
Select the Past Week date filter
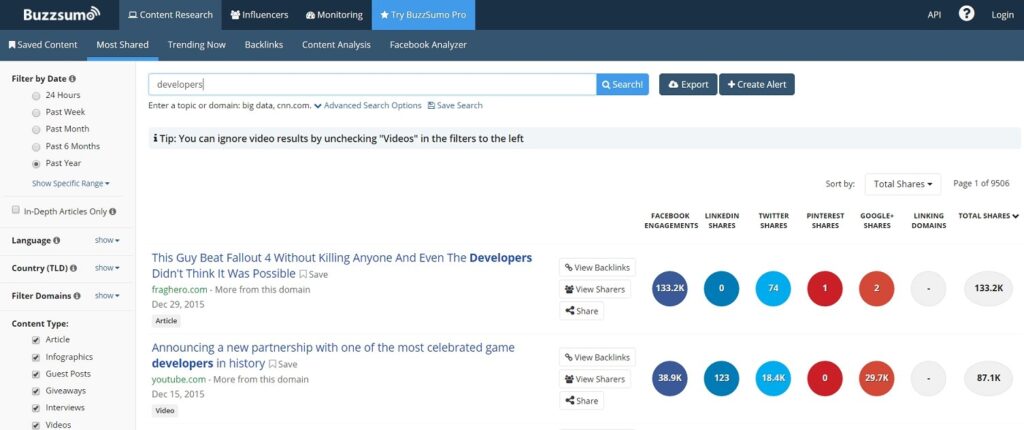37,112
